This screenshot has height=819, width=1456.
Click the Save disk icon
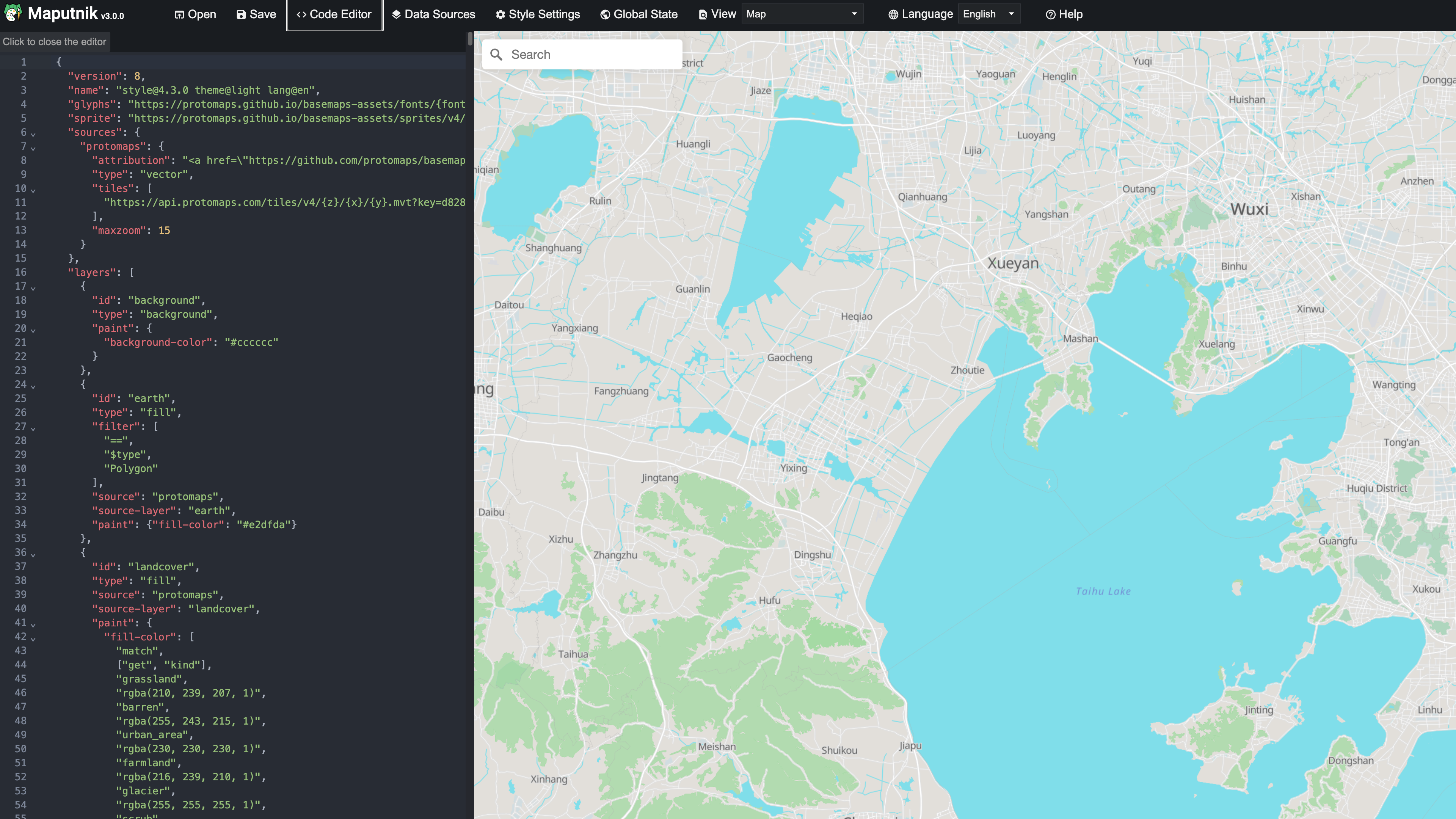click(242, 15)
